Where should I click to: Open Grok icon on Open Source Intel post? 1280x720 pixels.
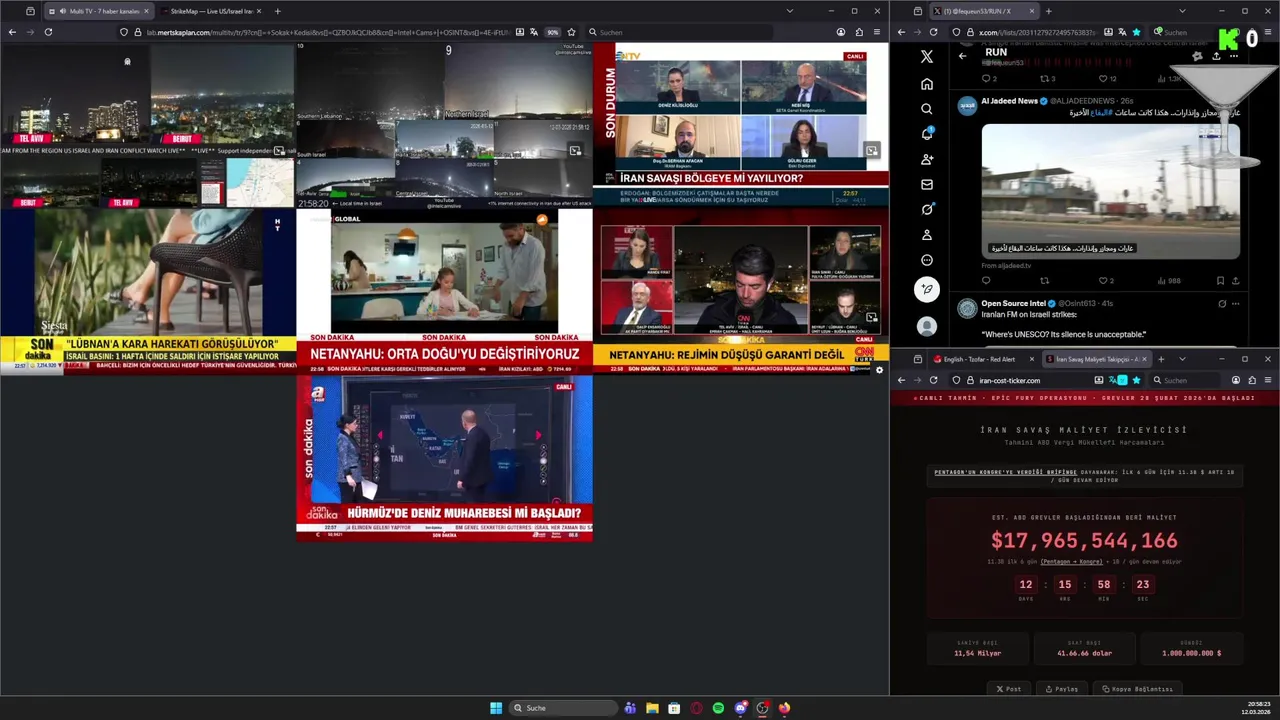point(1222,304)
